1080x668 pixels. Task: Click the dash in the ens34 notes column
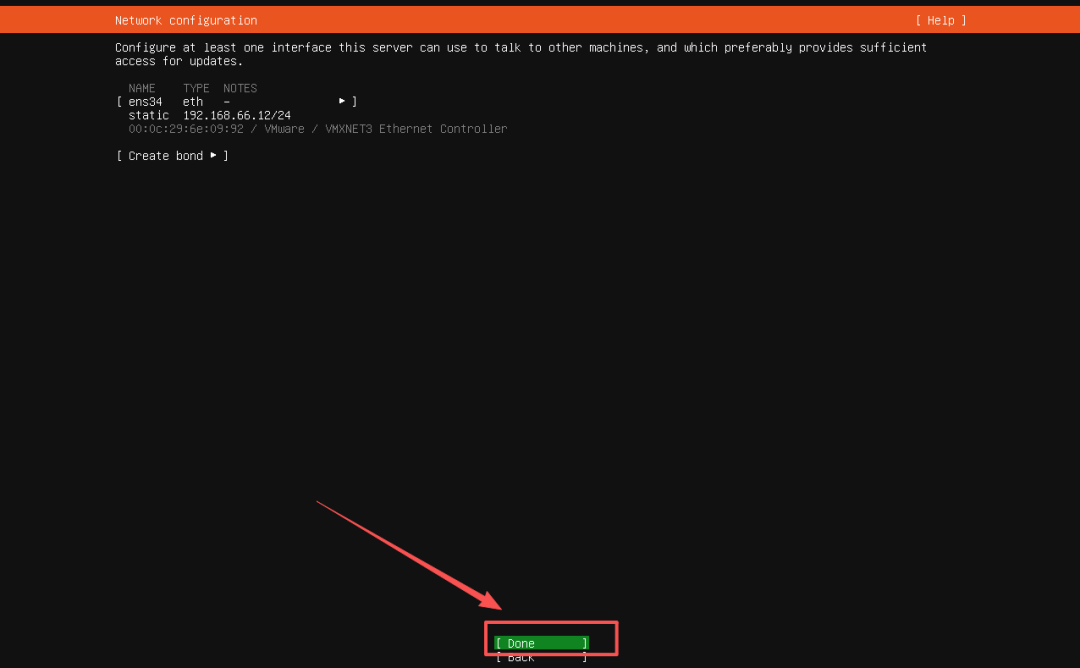pos(227,102)
